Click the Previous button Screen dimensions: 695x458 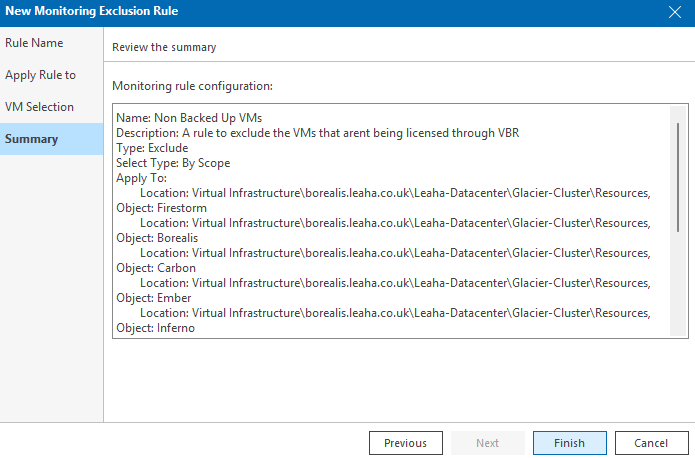pos(406,443)
